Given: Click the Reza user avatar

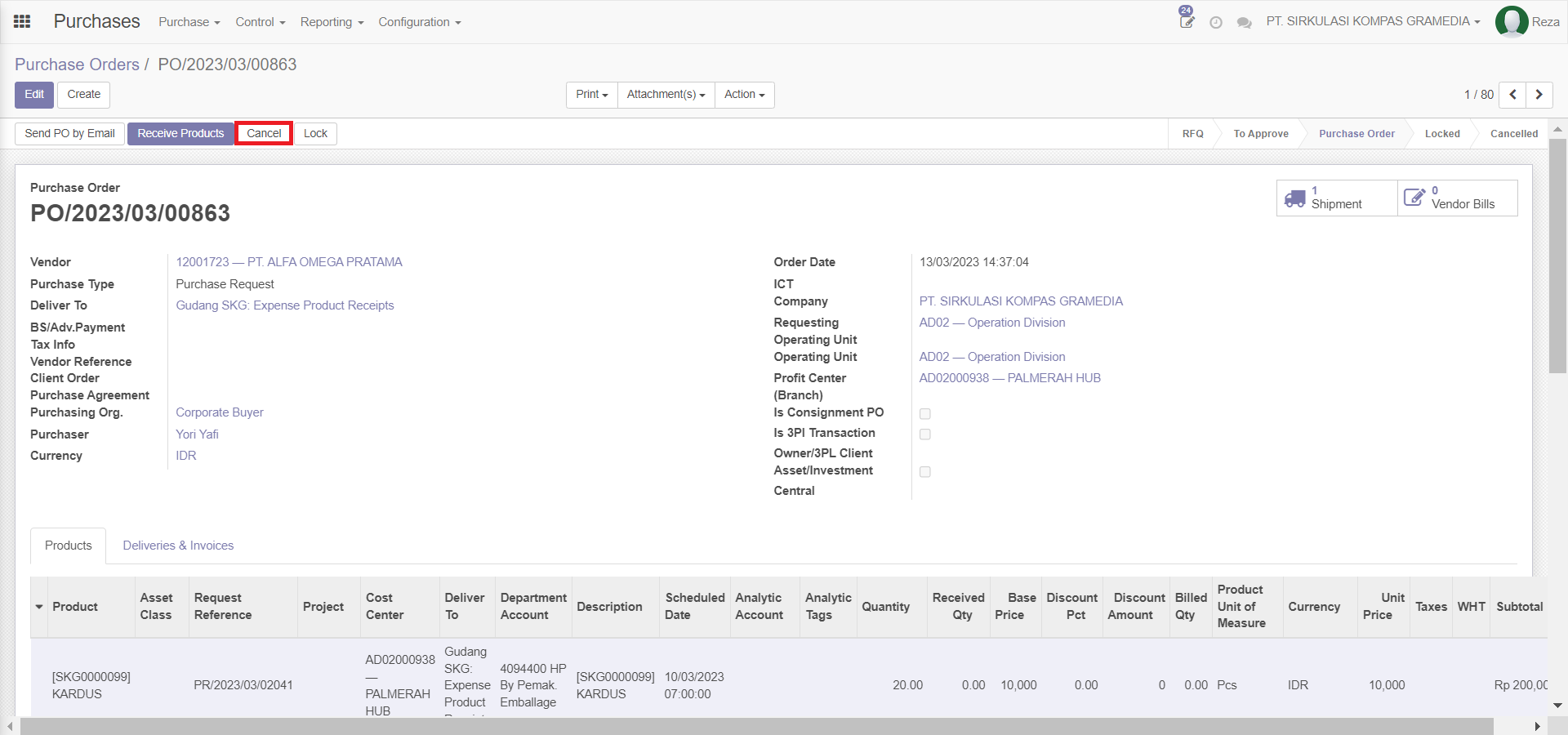Looking at the screenshot, I should tap(1512, 22).
